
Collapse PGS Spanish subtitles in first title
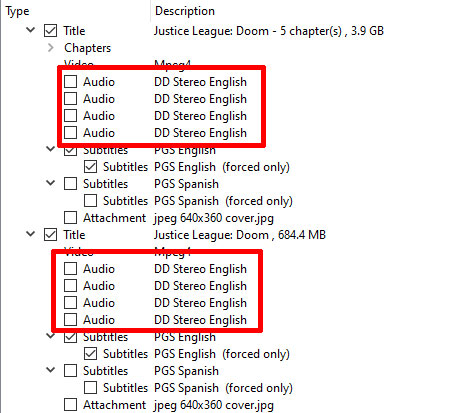tap(51, 183)
